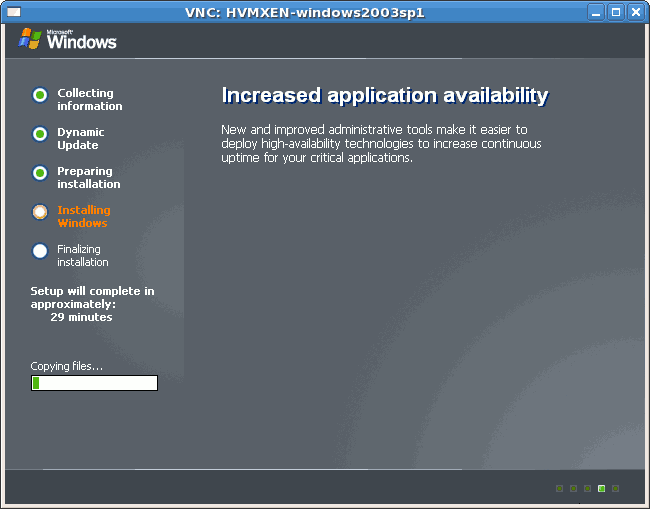The width and height of the screenshot is (650, 509).
Task: Click the administrative tools description paragraph
Action: pyautogui.click(x=381, y=144)
